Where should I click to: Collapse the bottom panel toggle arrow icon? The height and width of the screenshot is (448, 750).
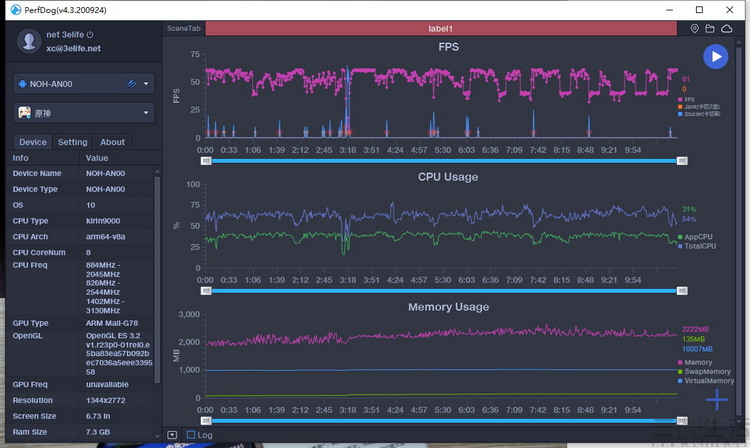pos(172,435)
